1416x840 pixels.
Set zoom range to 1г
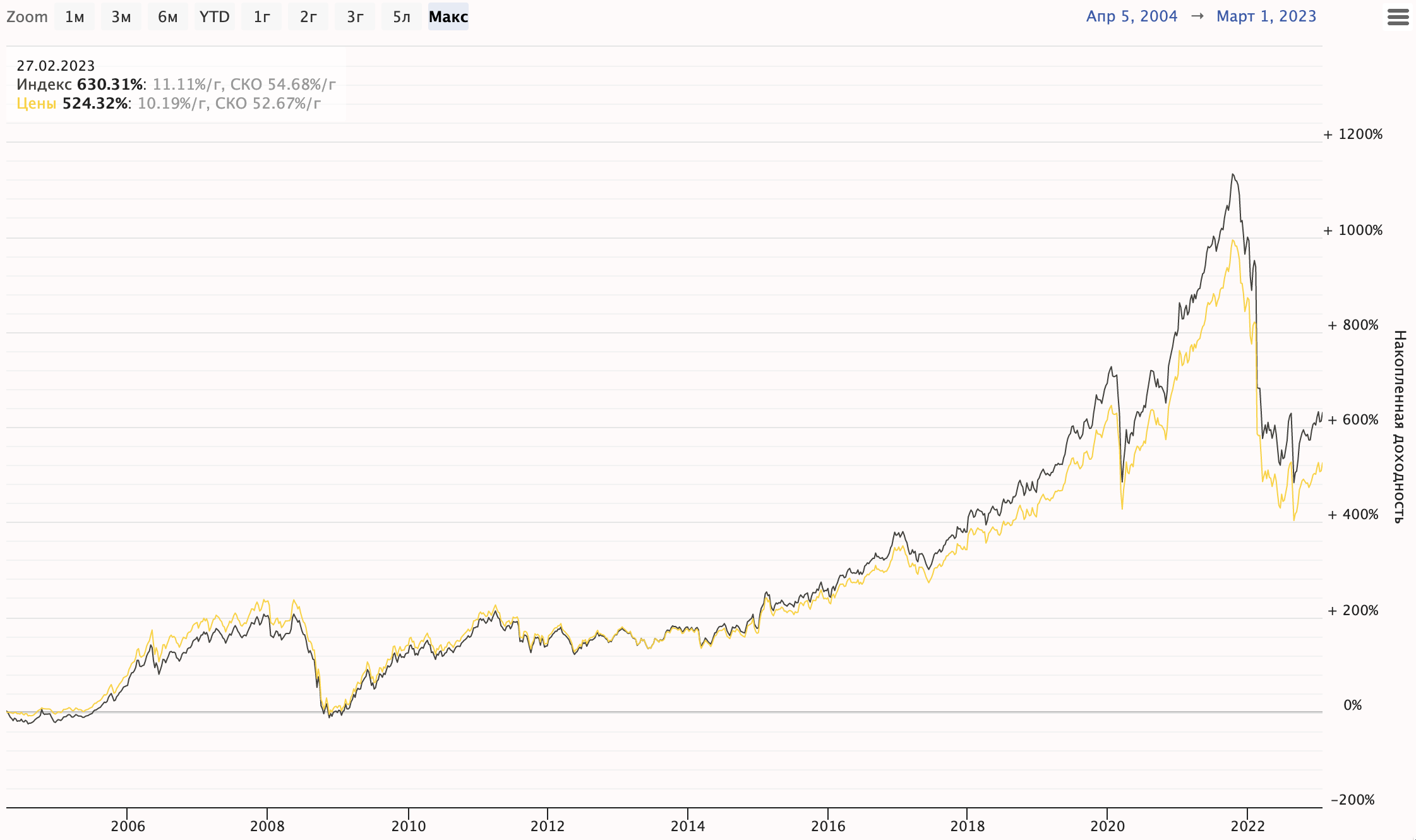pyautogui.click(x=261, y=16)
